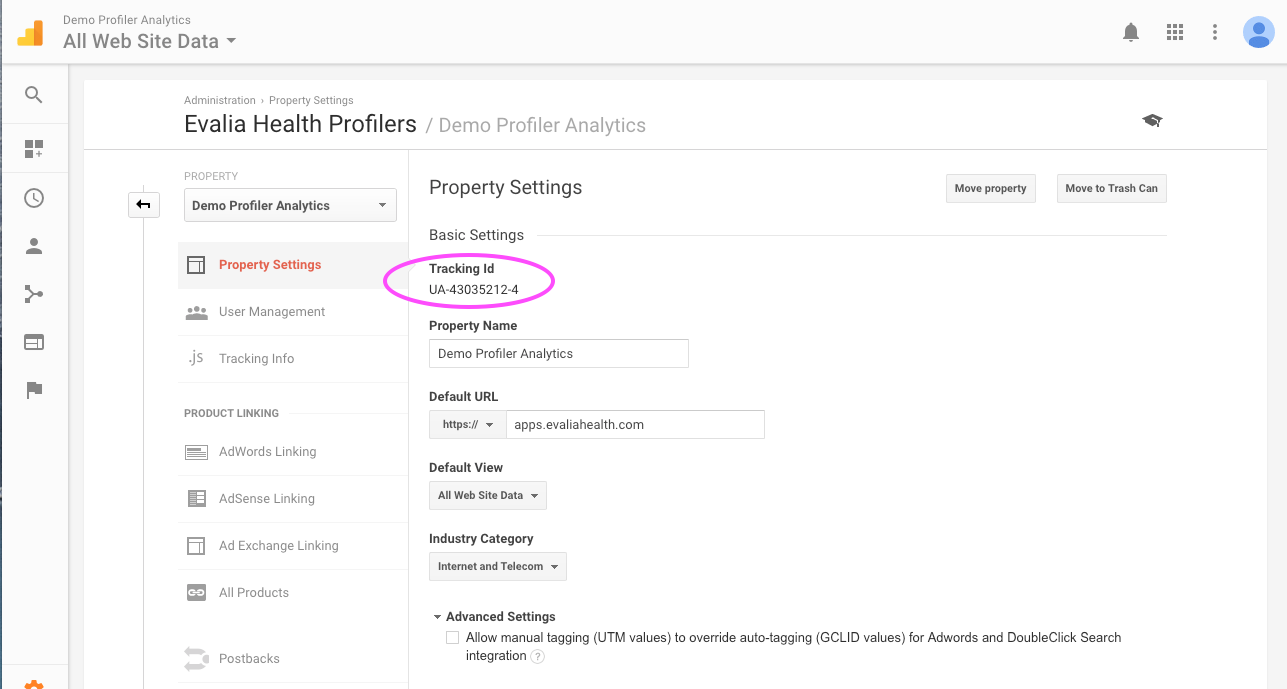
Task: Open the user account avatar
Action: [x=1258, y=32]
